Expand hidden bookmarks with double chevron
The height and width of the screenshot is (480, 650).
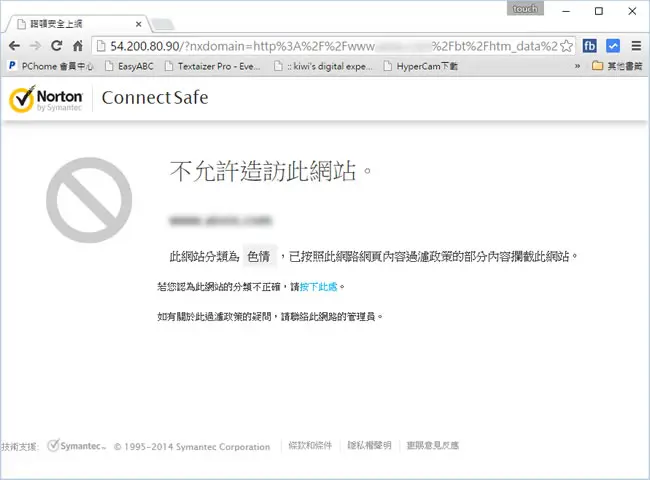point(577,66)
